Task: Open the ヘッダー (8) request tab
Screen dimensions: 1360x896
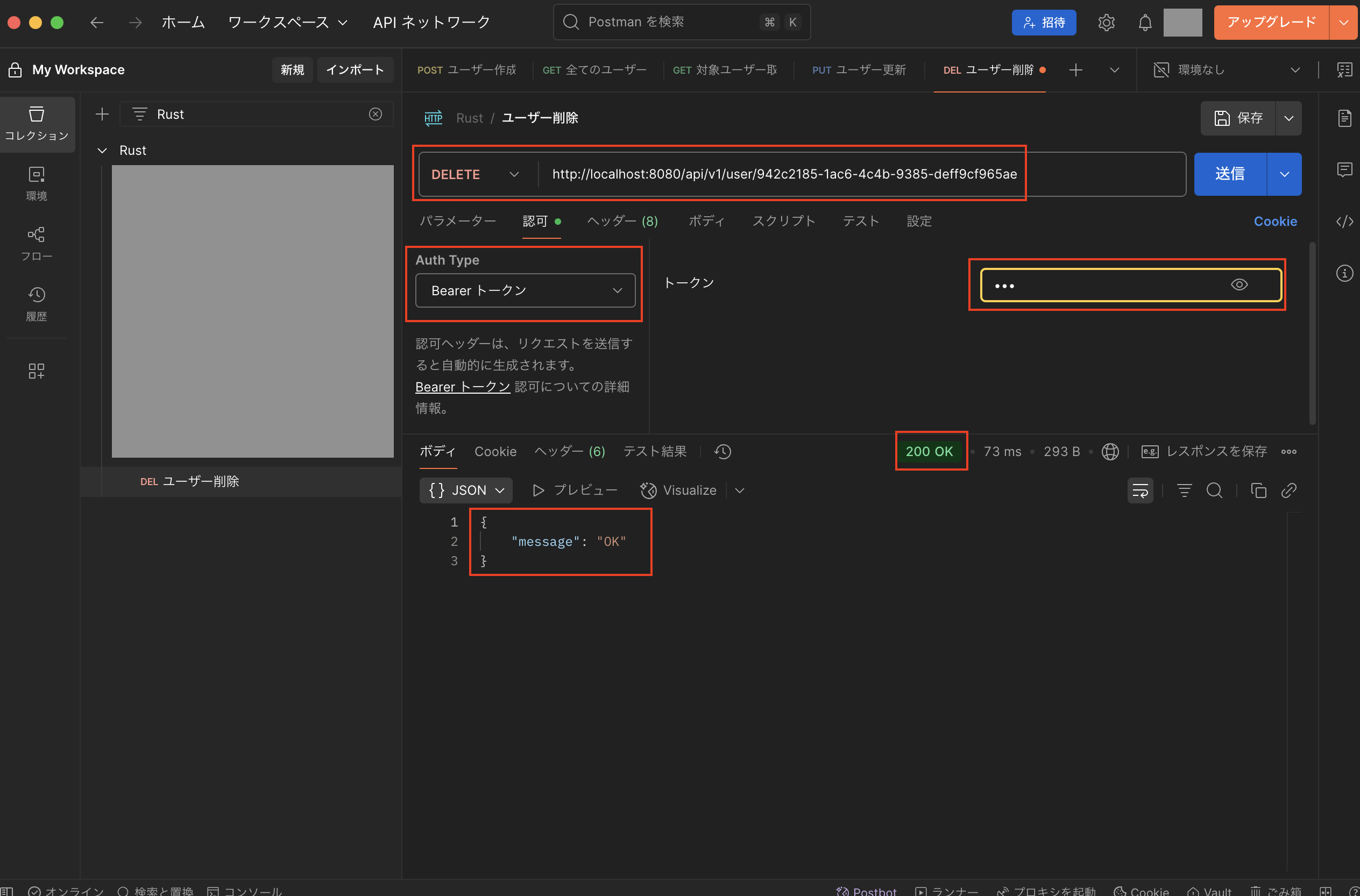Action: click(622, 221)
